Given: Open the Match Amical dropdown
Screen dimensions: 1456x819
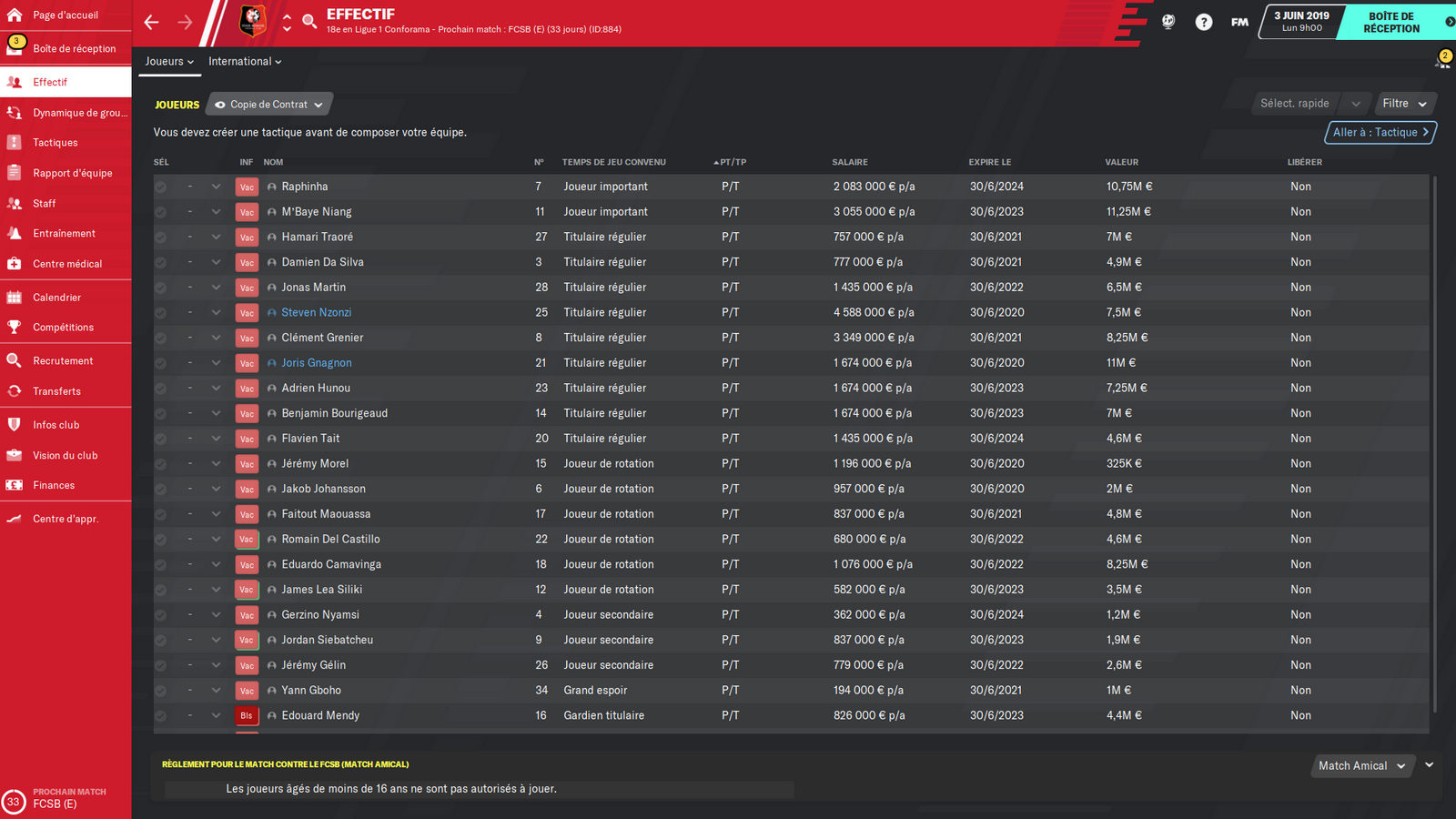Looking at the screenshot, I should point(1362,766).
